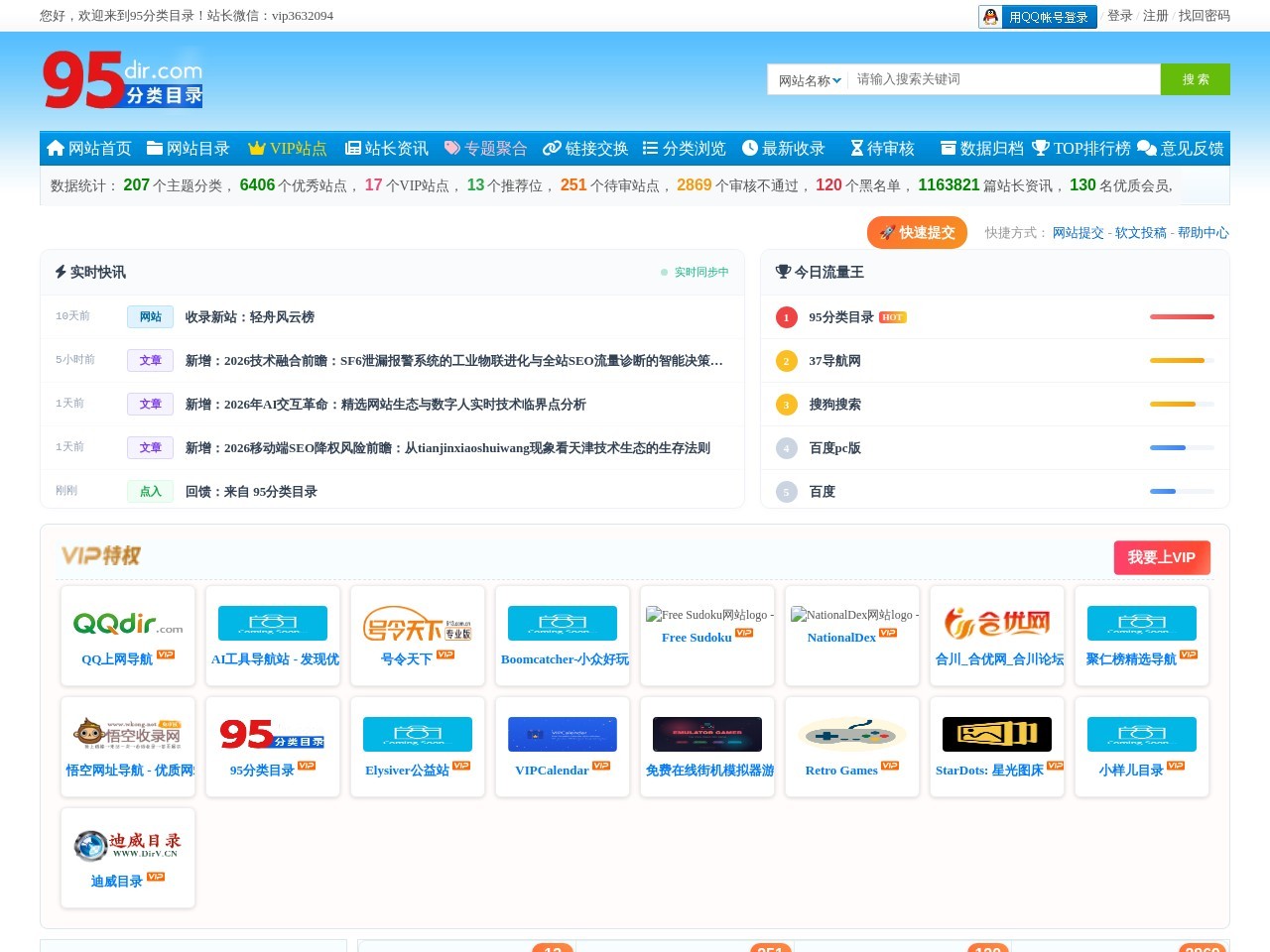Click the 找回密码 link
The height and width of the screenshot is (952, 1270).
pos(1205,16)
